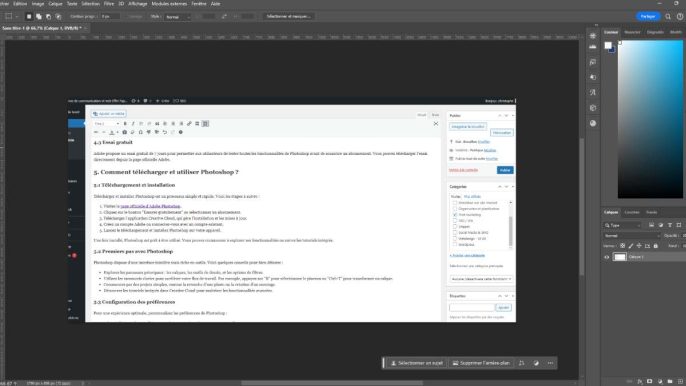Click the transform icon in the contextual task bar
686x386 pixels.
(x=522, y=363)
